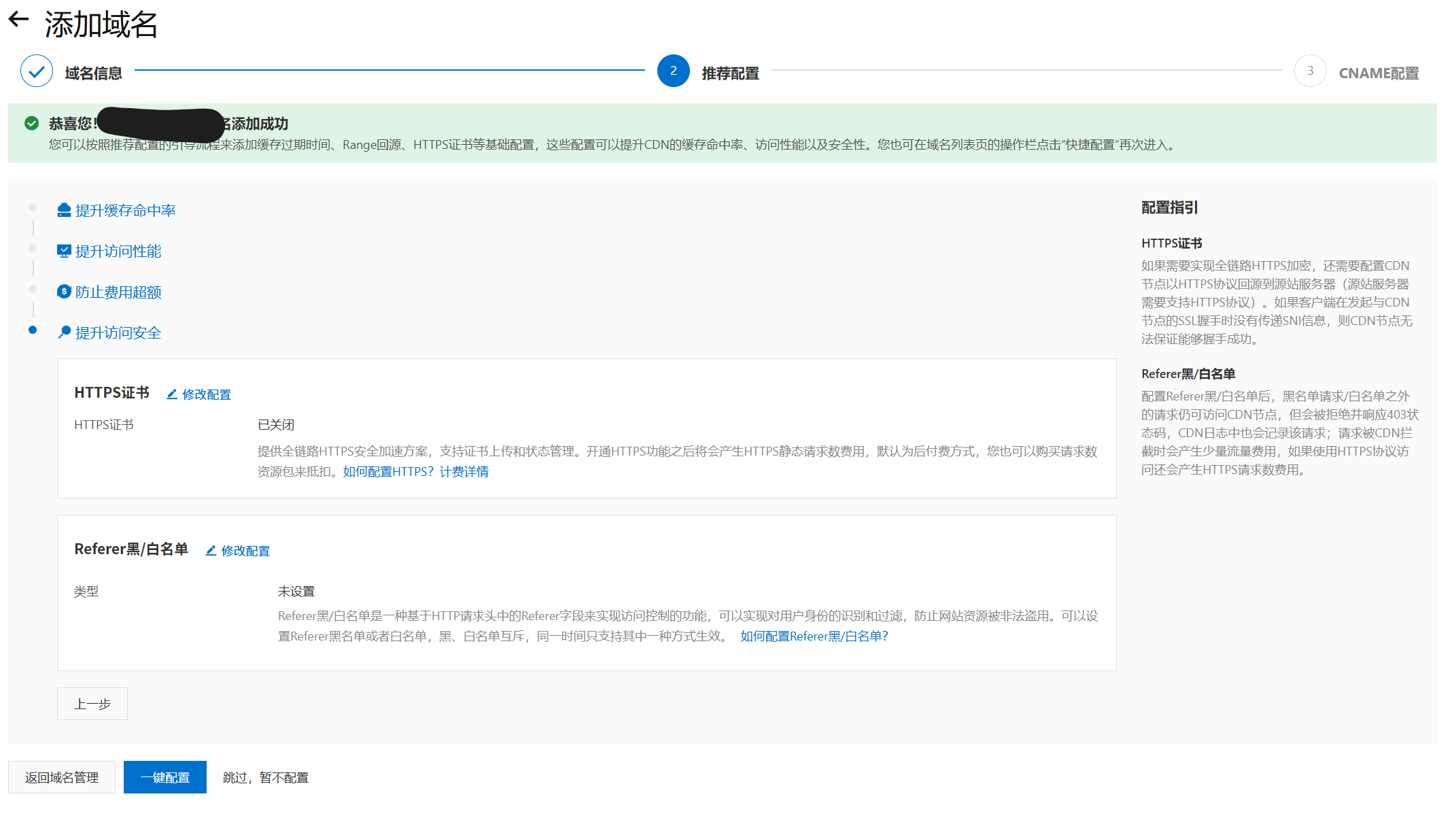Expand the 防止费用超额 section

tap(118, 292)
